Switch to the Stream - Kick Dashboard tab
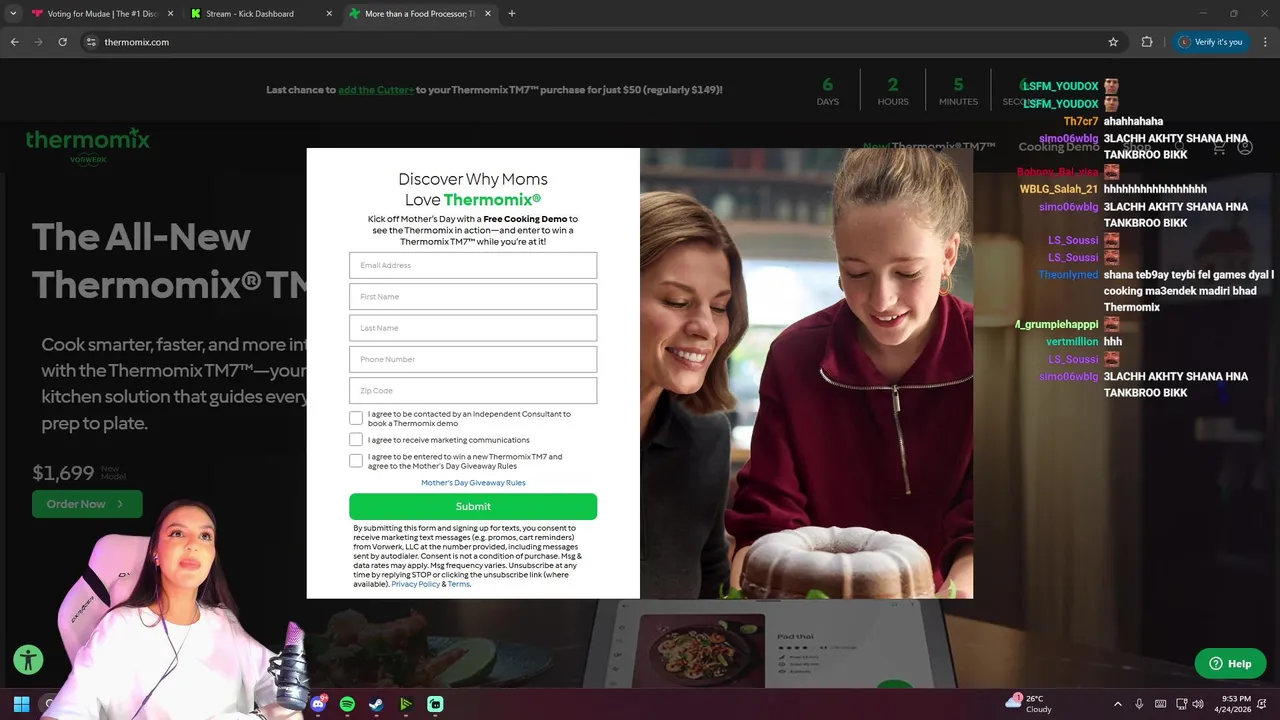The image size is (1280, 720). pos(262,14)
